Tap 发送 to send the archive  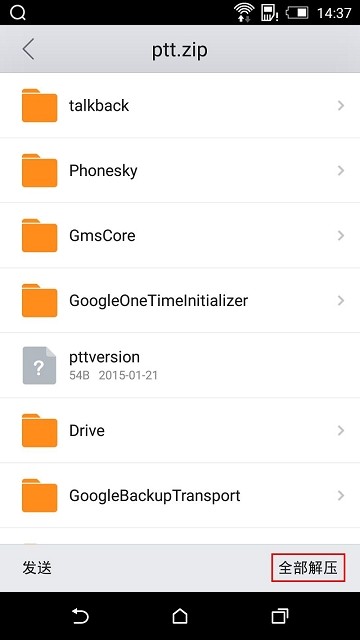[37, 568]
